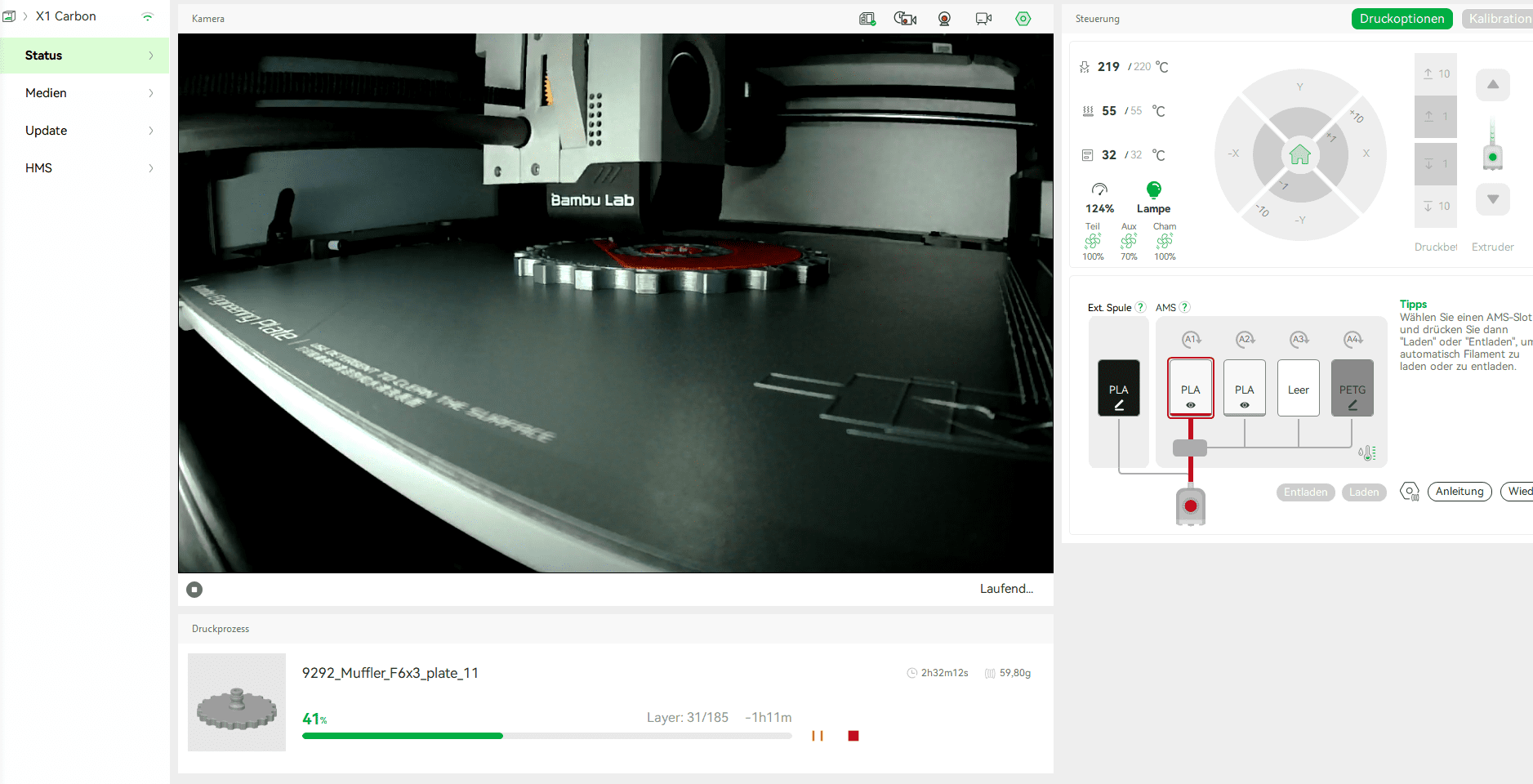
Task: Expand the Update row chevron
Action: click(151, 131)
